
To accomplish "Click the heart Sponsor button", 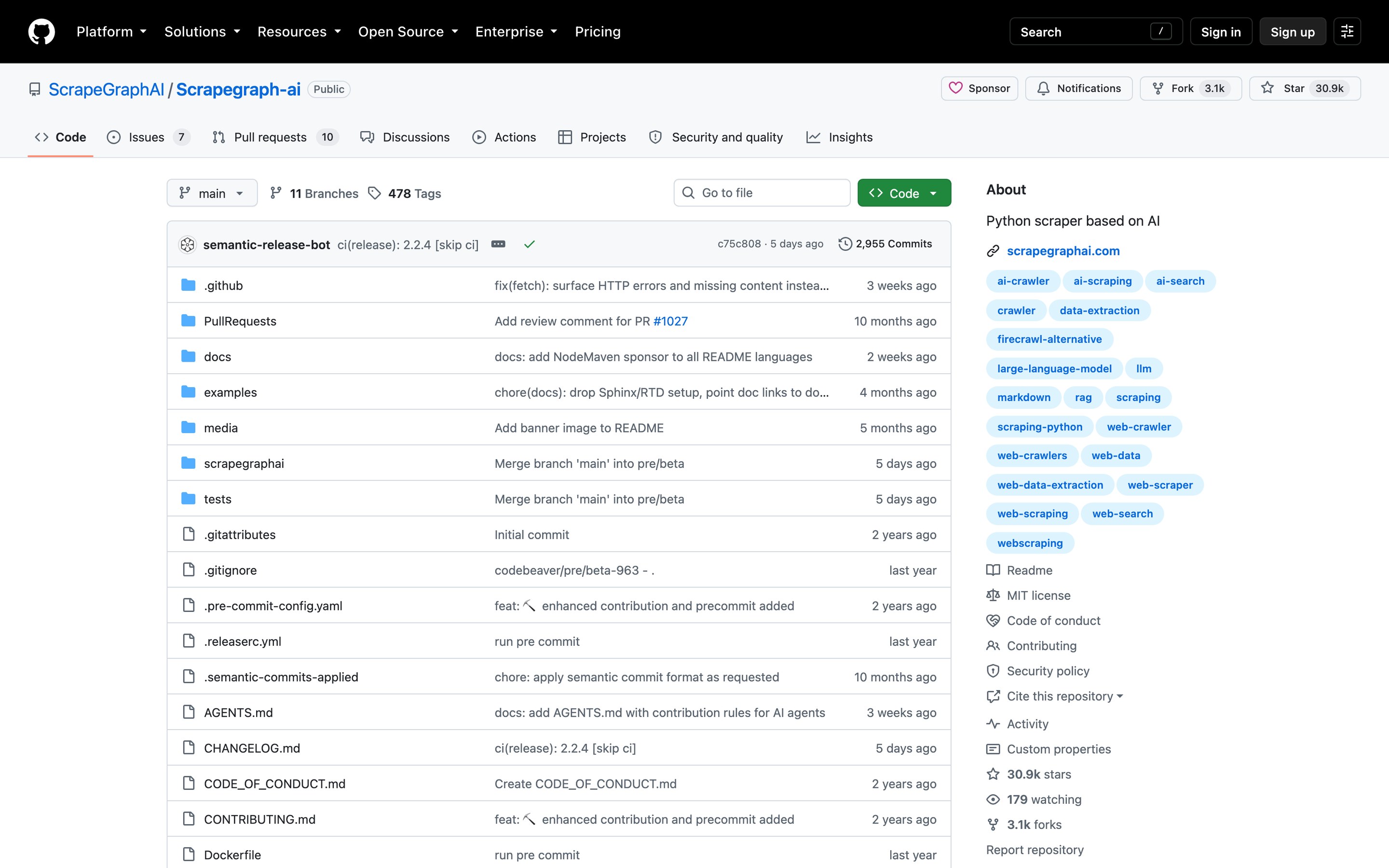I will [979, 88].
